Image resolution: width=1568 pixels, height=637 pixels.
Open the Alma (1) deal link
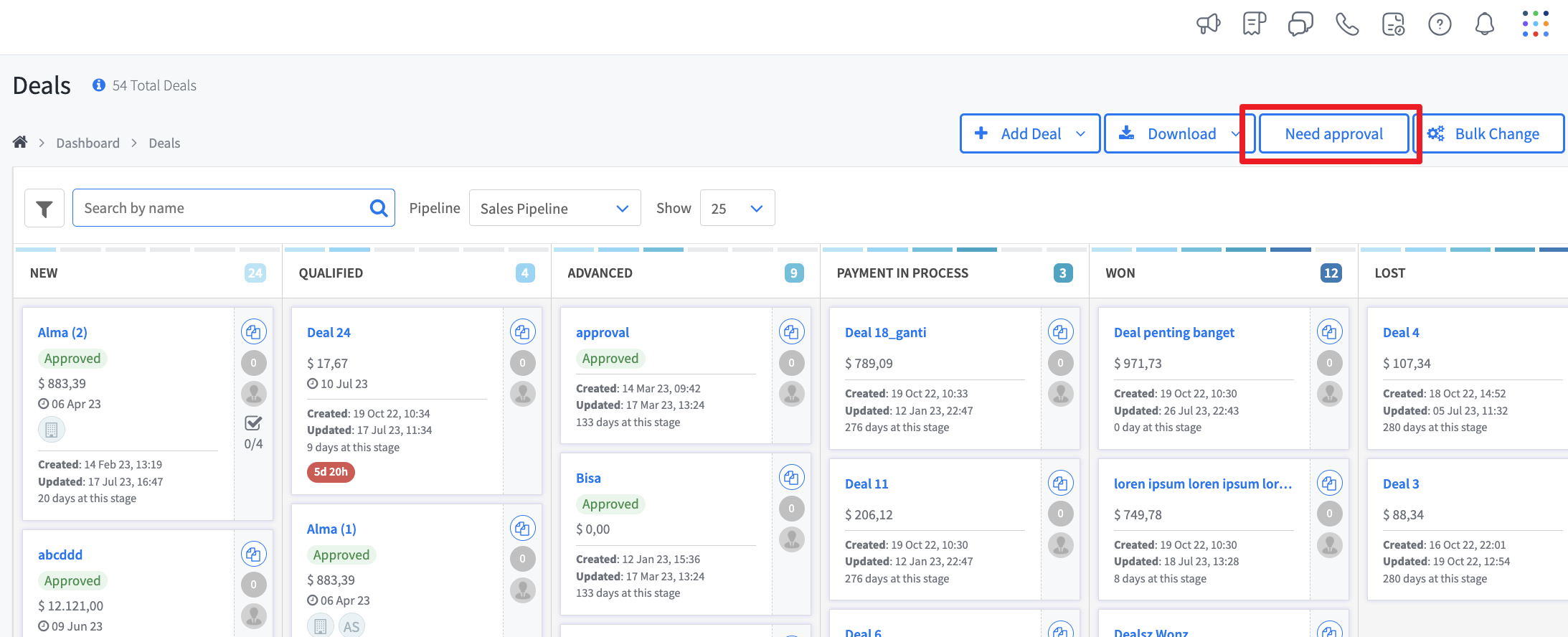pos(331,529)
